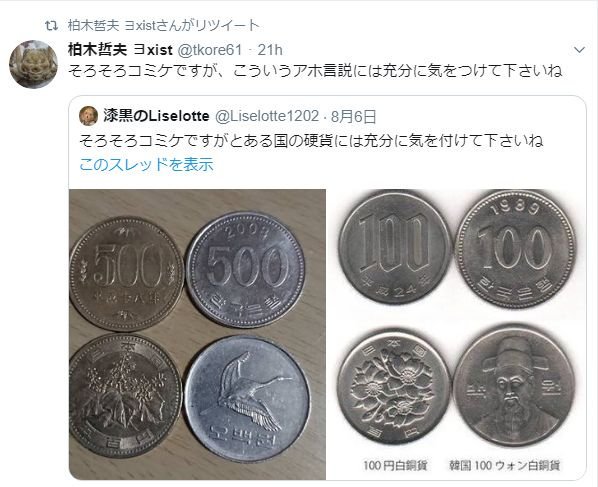
Task: Open the @tkore61 handle
Action: pyautogui.click(x=209, y=50)
